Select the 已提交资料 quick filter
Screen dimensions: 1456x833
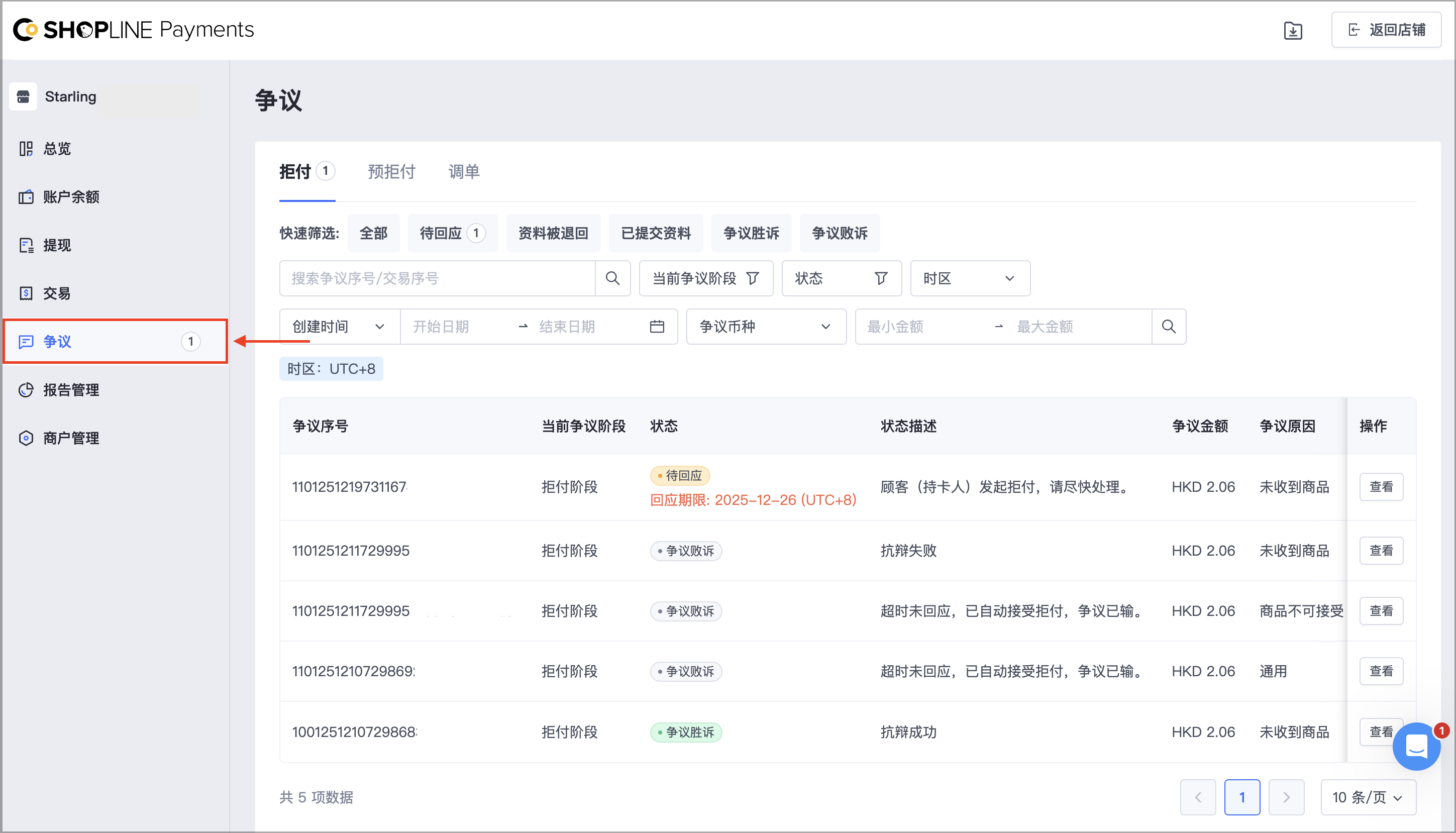656,233
